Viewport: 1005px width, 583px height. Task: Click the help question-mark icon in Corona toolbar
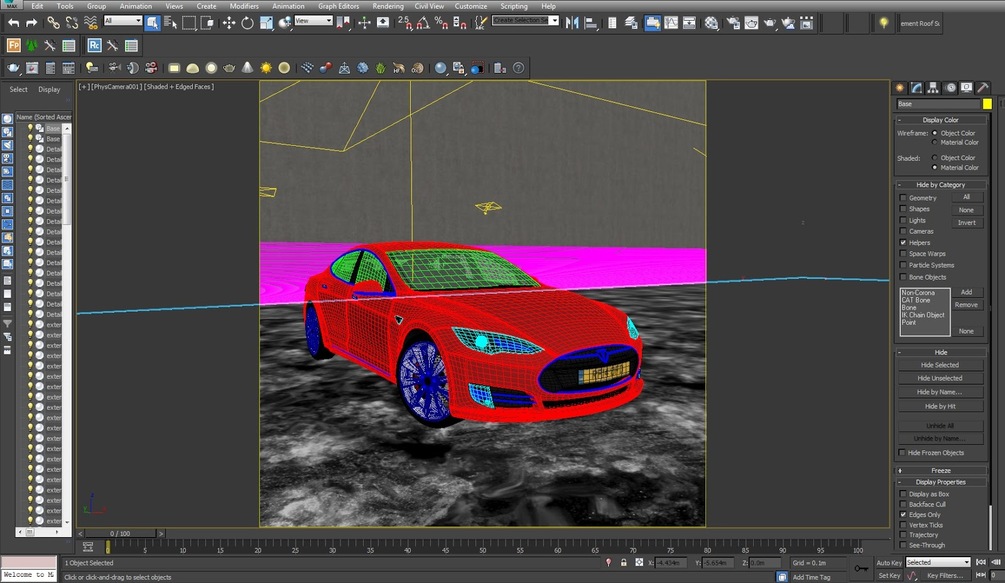point(519,68)
